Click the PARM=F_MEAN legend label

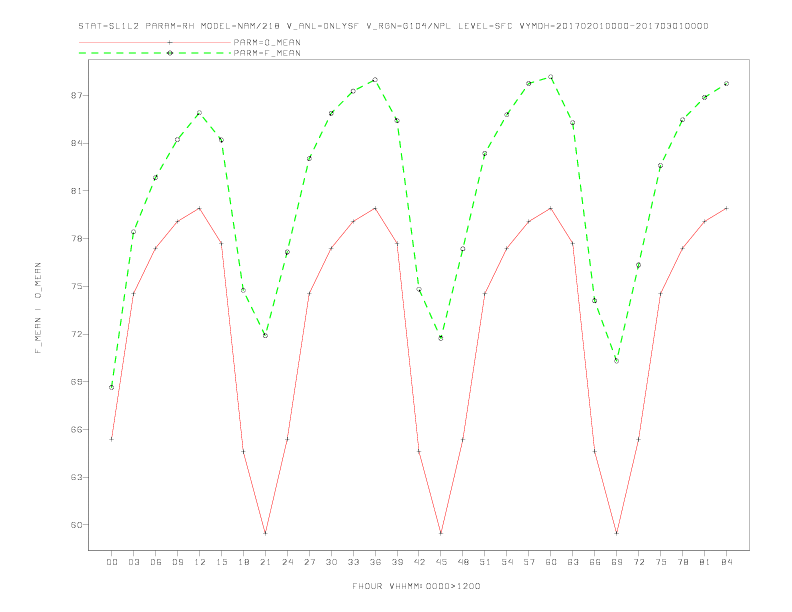point(267,53)
